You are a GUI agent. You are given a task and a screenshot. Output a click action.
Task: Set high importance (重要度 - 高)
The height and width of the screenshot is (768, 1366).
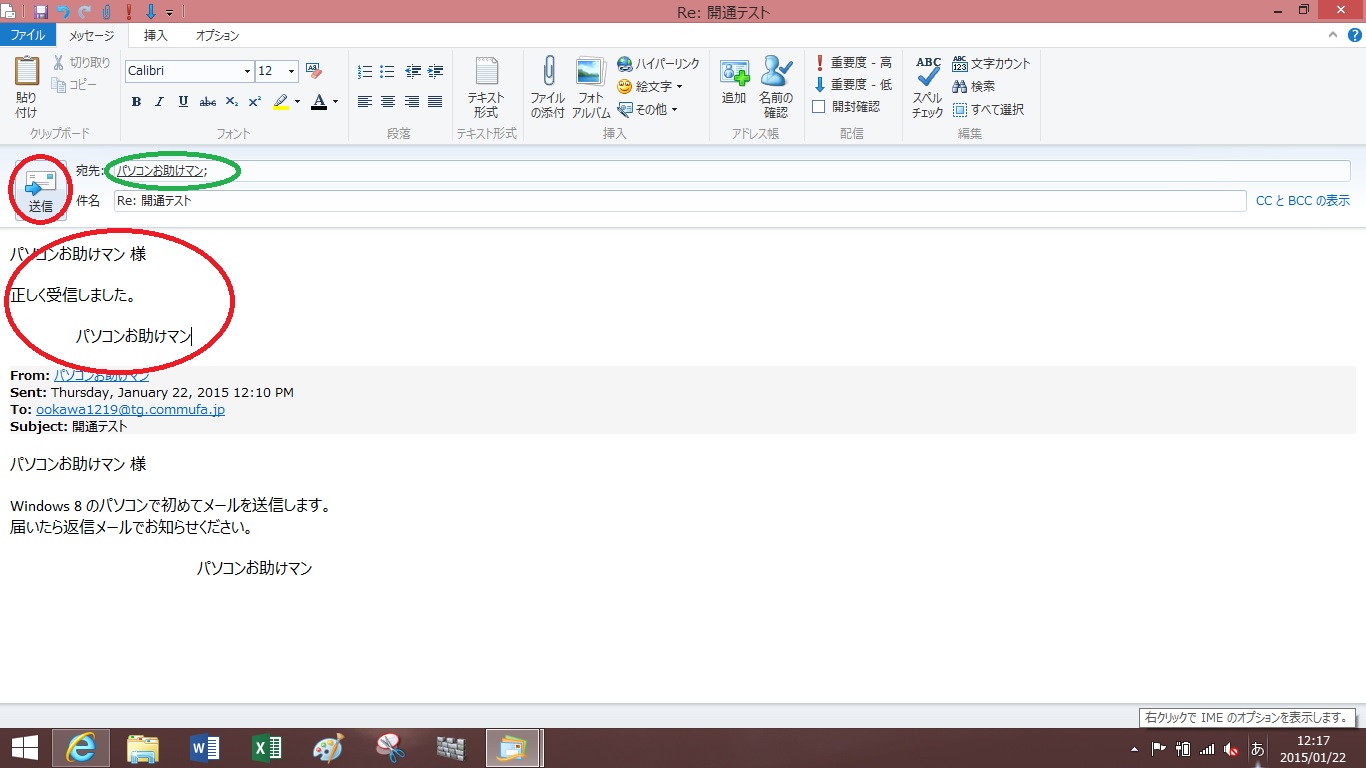click(852, 62)
